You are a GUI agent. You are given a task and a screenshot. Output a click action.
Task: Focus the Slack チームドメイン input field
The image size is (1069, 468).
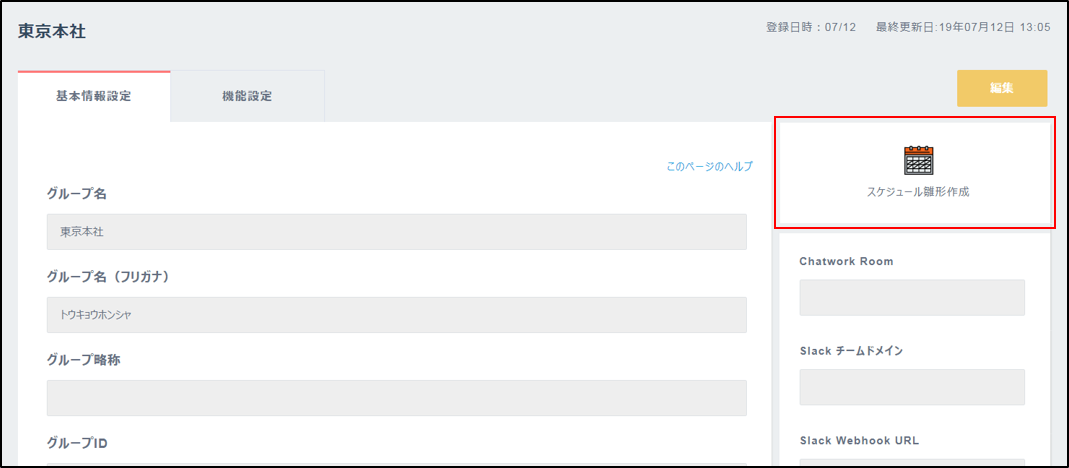point(912,387)
